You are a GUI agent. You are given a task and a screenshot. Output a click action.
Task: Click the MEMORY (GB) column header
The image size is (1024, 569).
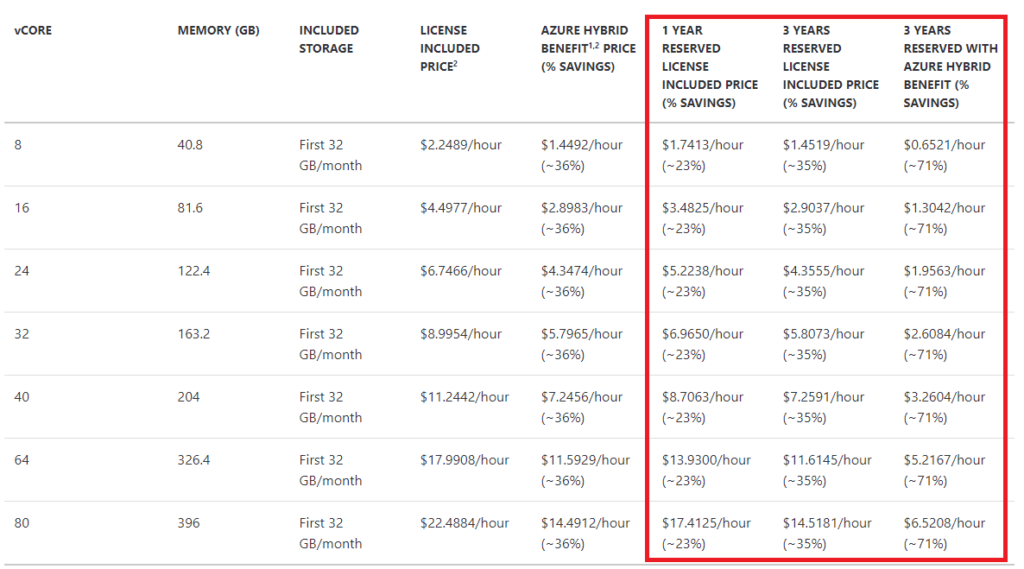tap(218, 30)
